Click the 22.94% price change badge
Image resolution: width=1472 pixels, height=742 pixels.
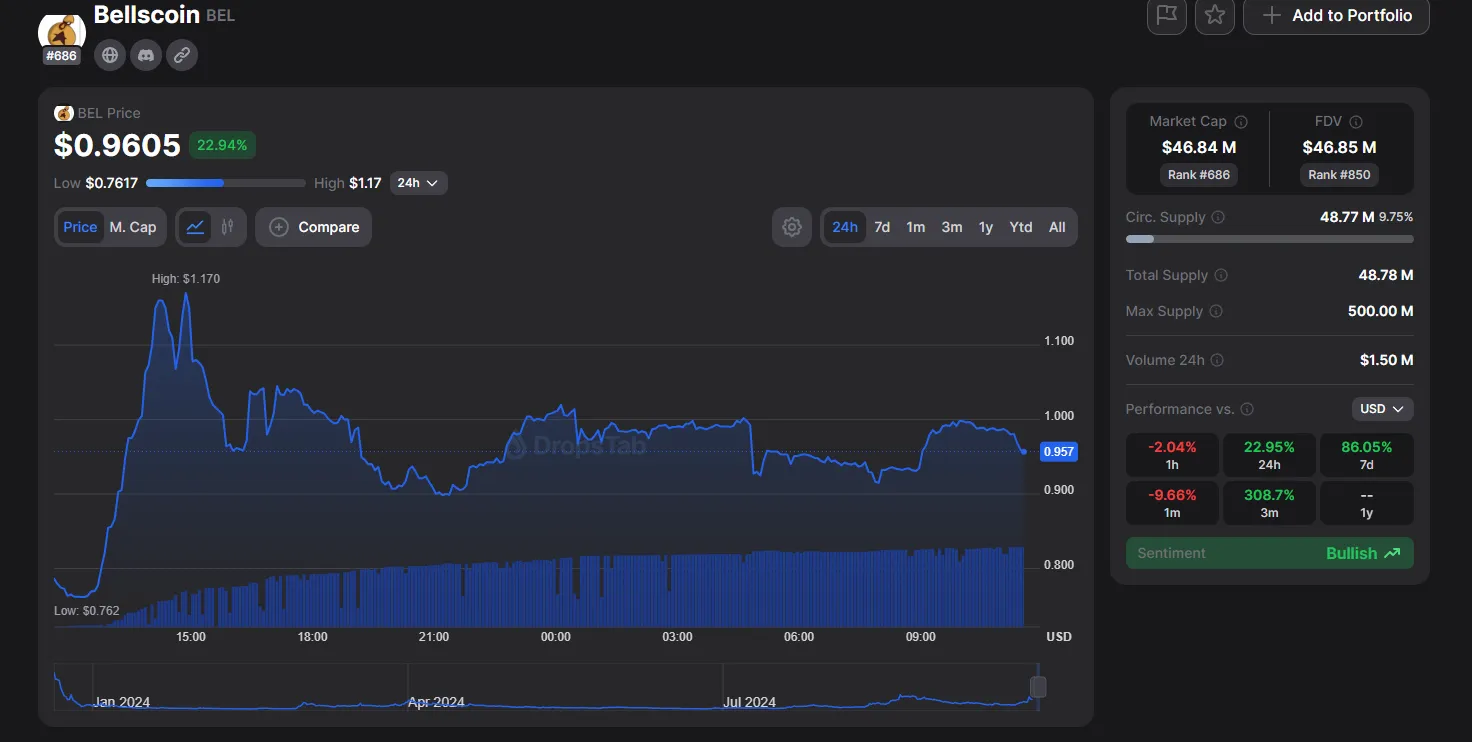pos(222,145)
